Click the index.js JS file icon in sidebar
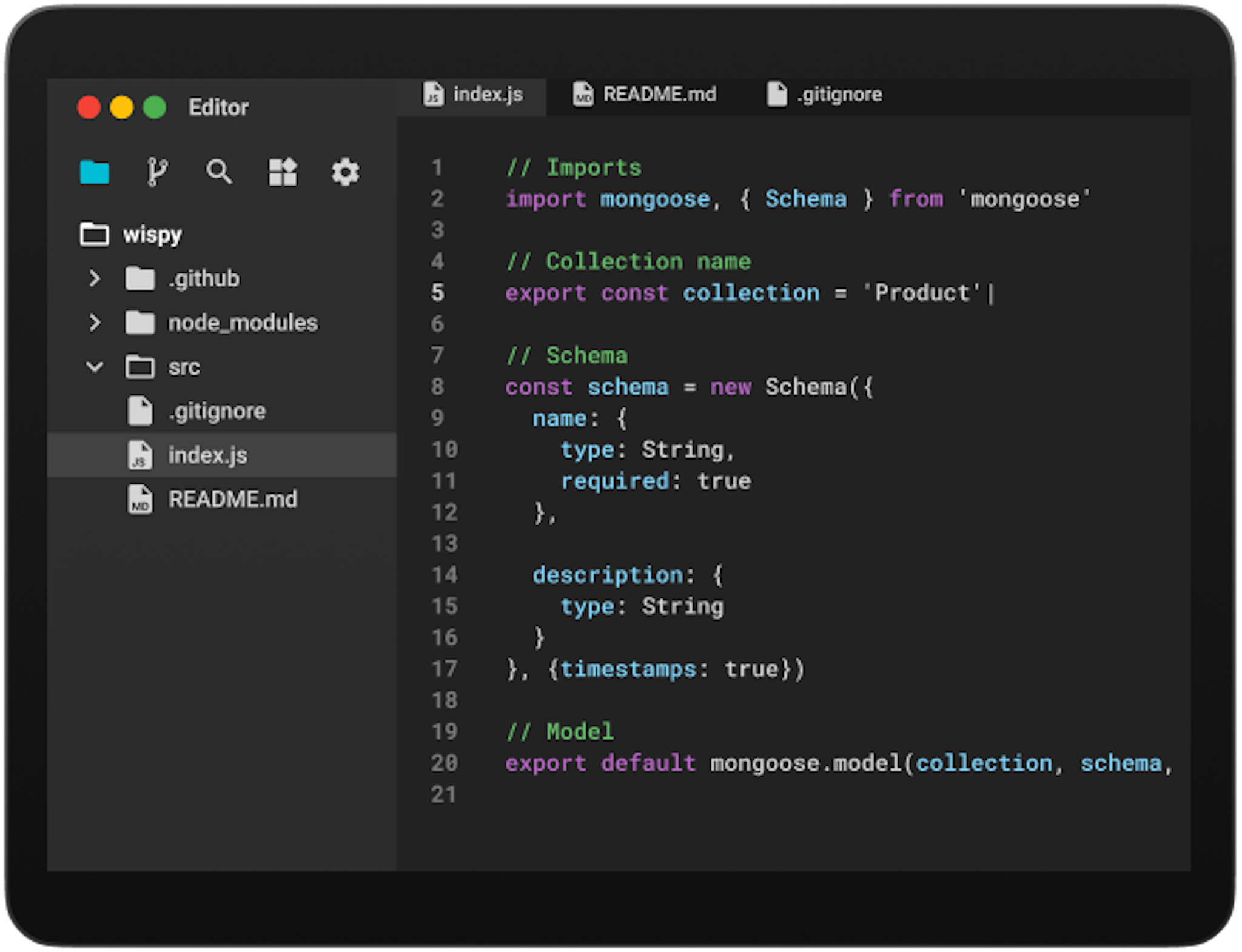 coord(140,455)
